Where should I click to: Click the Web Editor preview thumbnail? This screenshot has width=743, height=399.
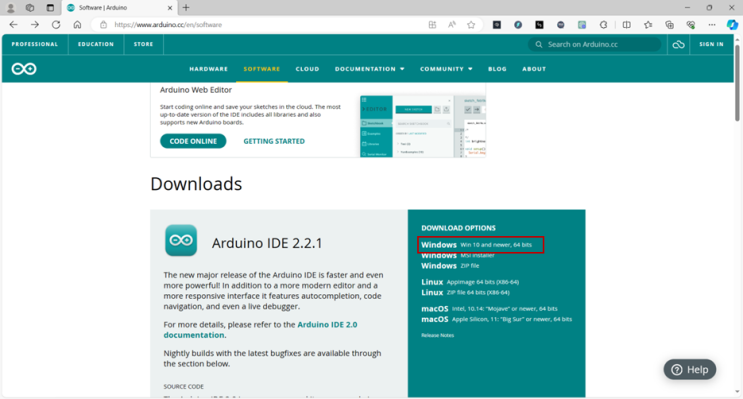423,126
